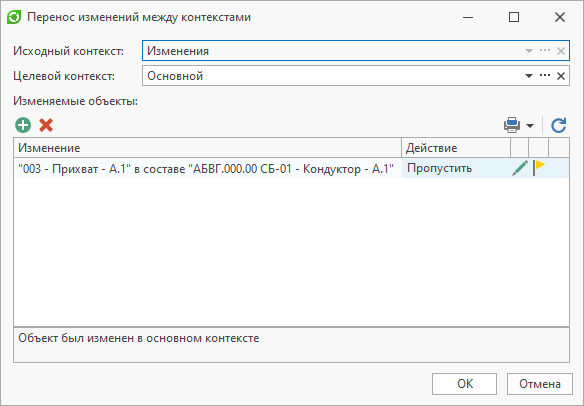Click the red delete object icon
Viewport: 584px width, 406px height.
46,125
